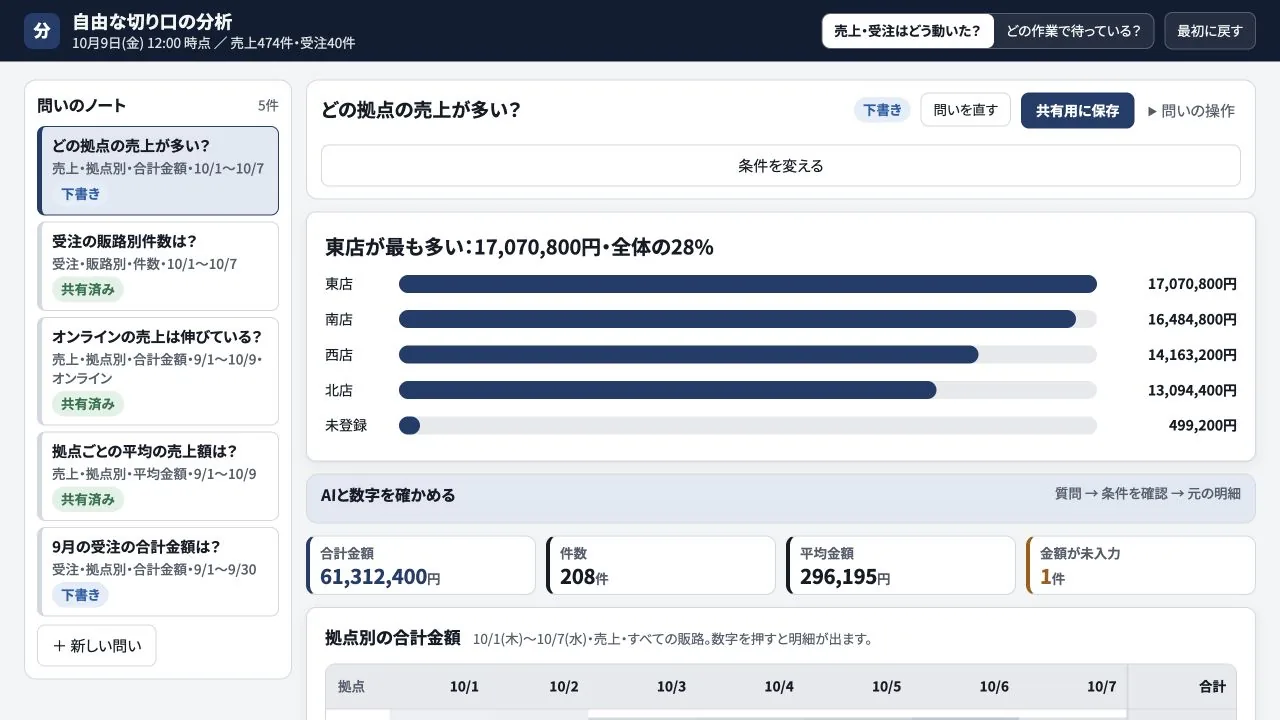The image size is (1280, 720).
Task: Open the 受注の販路別件数は？ note
Action: click(158, 266)
